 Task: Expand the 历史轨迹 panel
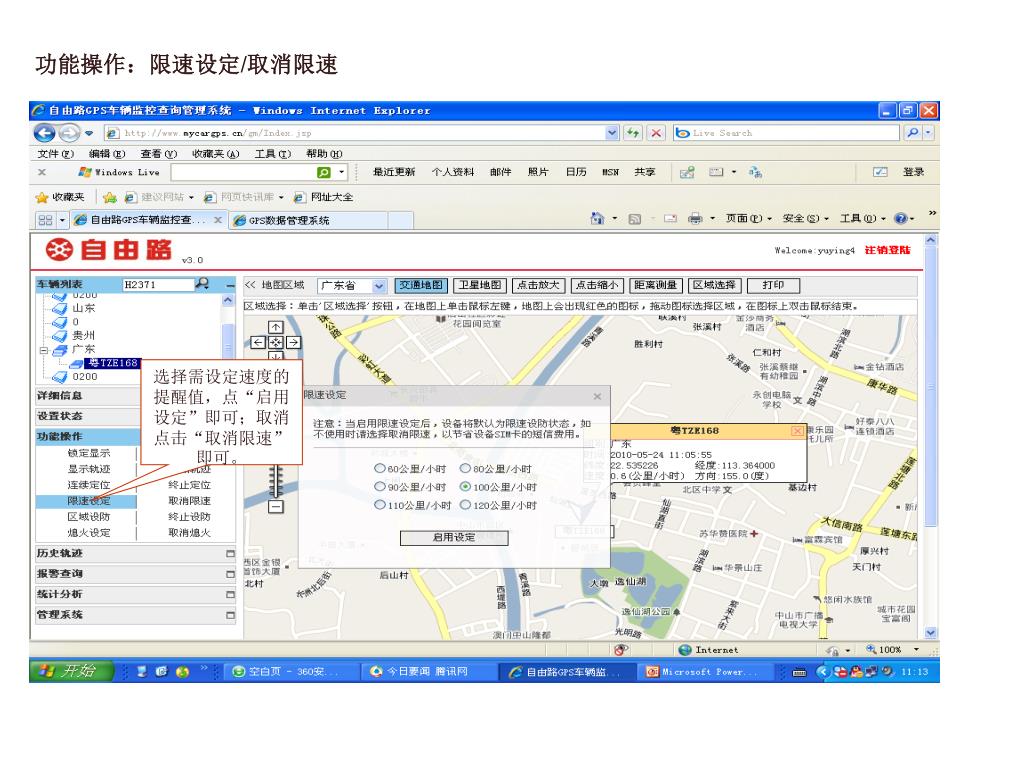point(230,553)
